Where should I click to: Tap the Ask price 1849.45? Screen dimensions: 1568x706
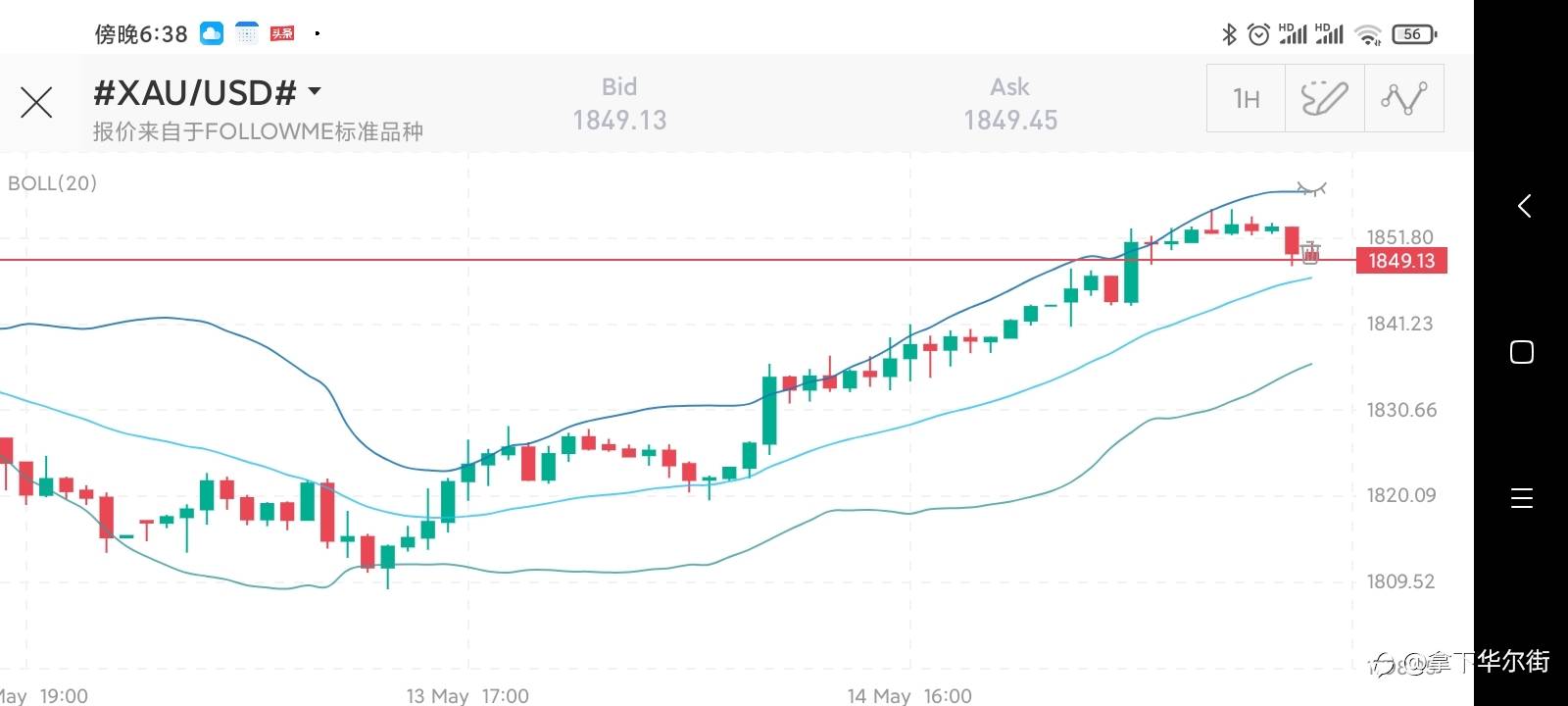[1010, 120]
